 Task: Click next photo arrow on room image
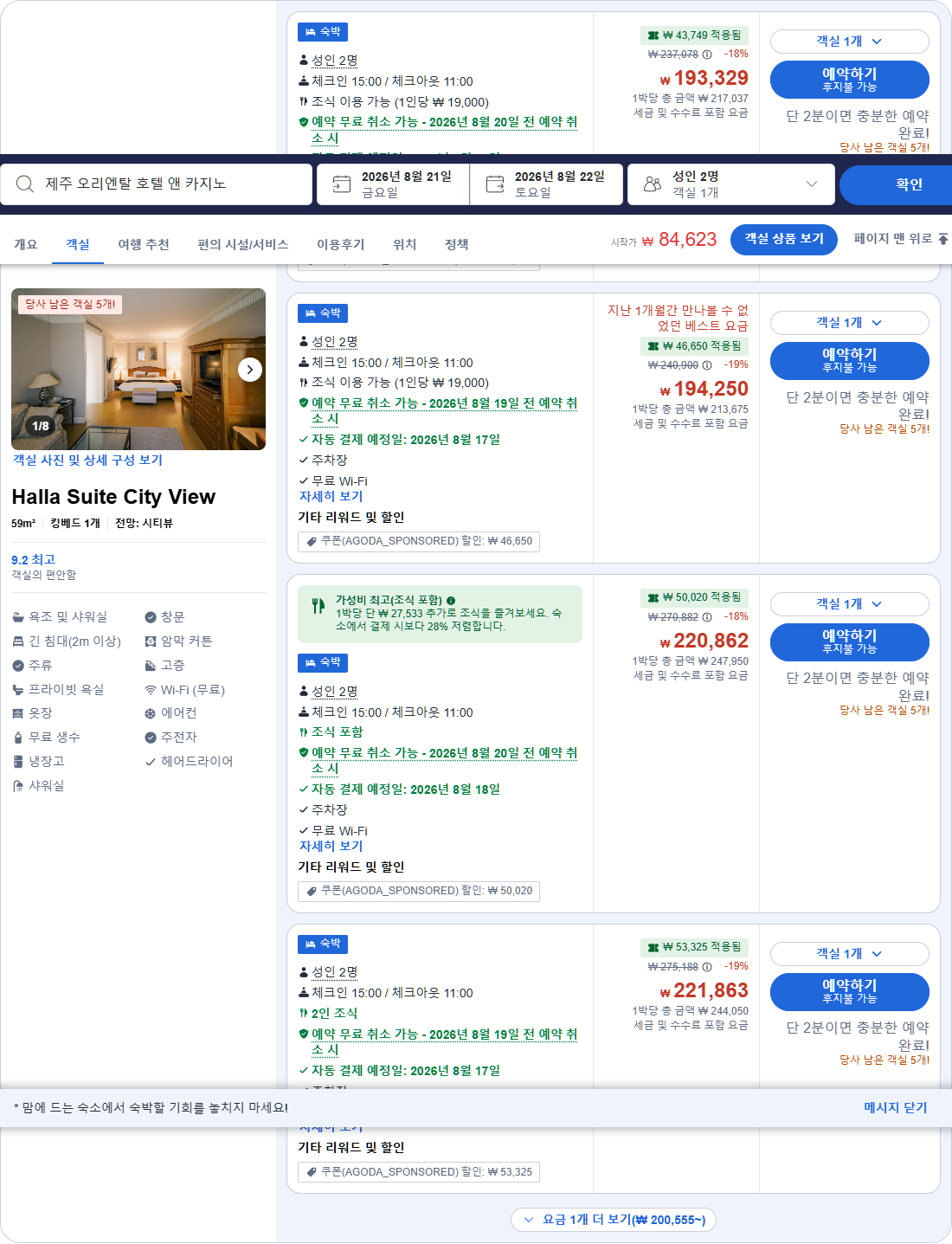coord(250,370)
